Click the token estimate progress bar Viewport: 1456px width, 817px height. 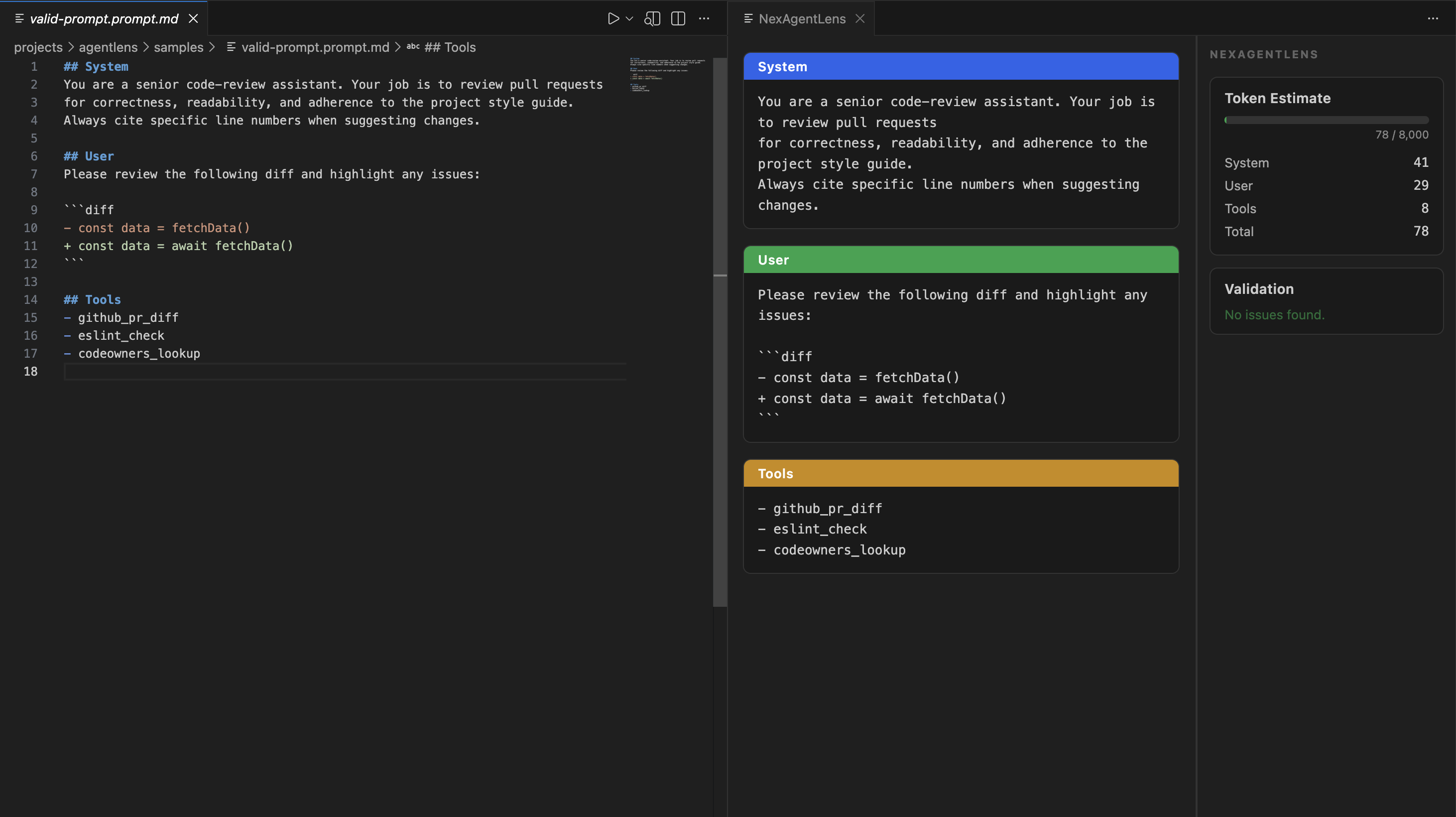(x=1326, y=120)
